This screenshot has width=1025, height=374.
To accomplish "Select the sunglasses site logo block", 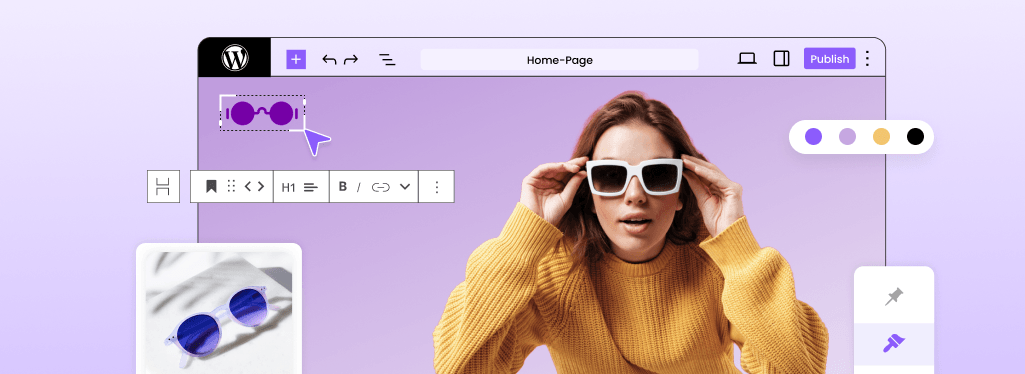I will (x=261, y=113).
